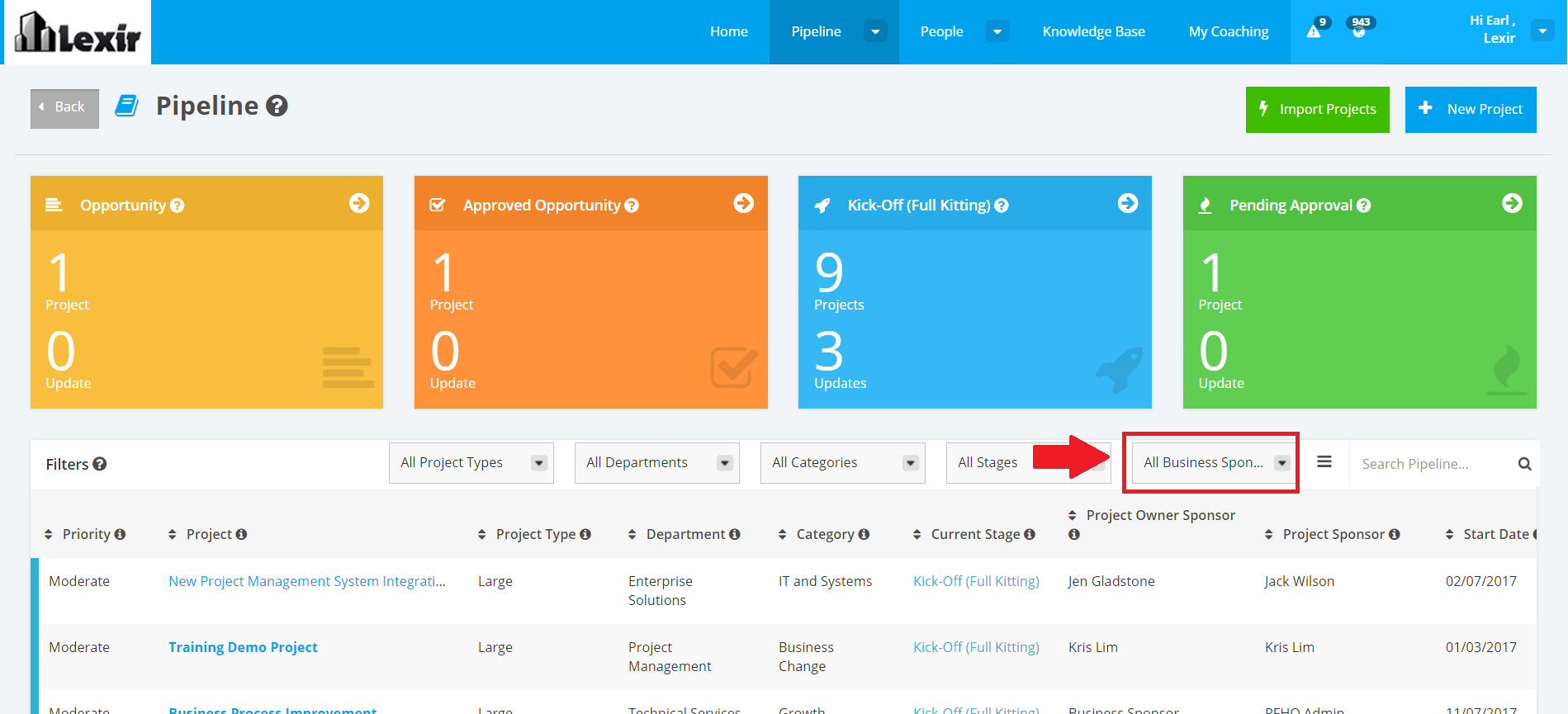
Task: Click Category column info icon
Action: click(x=864, y=534)
